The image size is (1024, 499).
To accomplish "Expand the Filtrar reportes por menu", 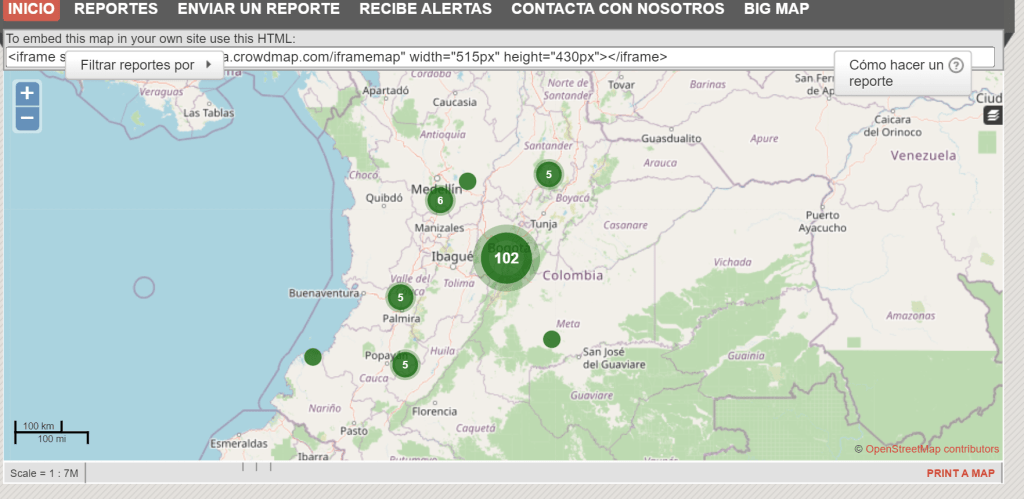I will [x=145, y=65].
